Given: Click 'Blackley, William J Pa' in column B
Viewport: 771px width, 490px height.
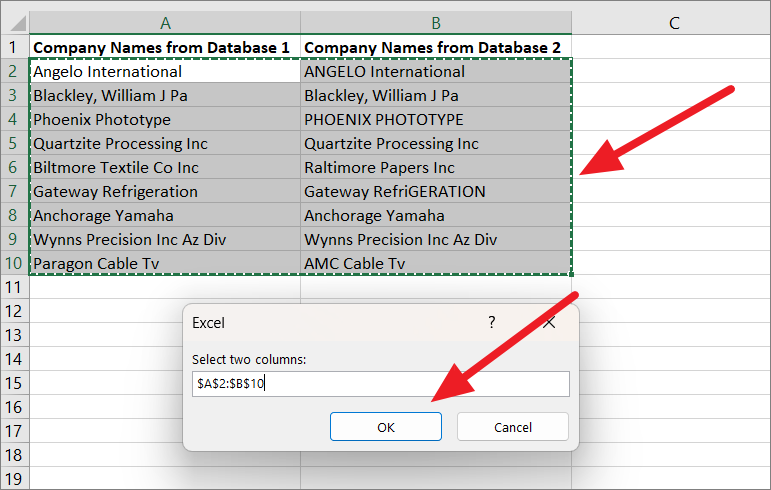Looking at the screenshot, I should pyautogui.click(x=436, y=95).
